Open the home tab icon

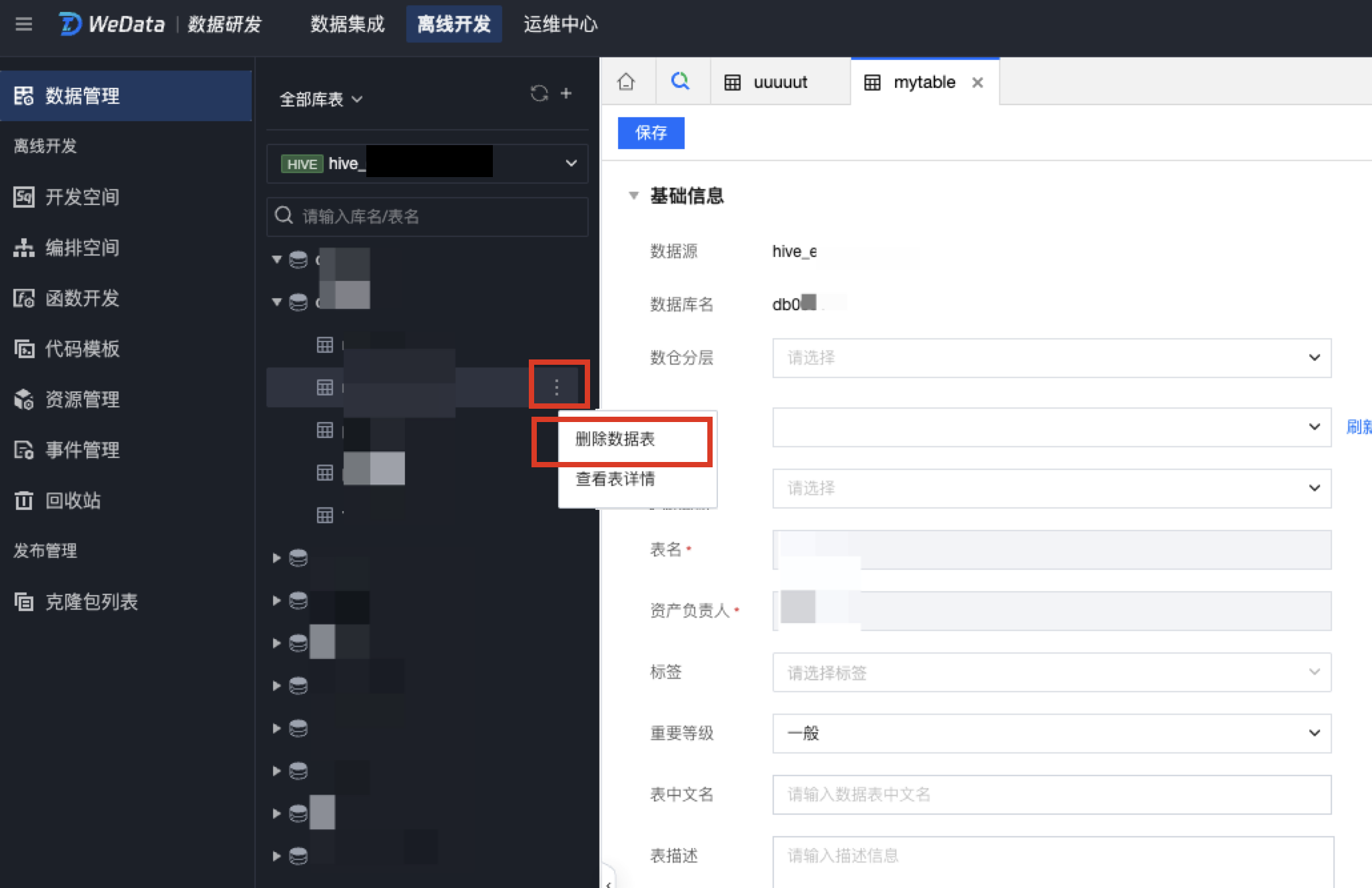tap(626, 82)
